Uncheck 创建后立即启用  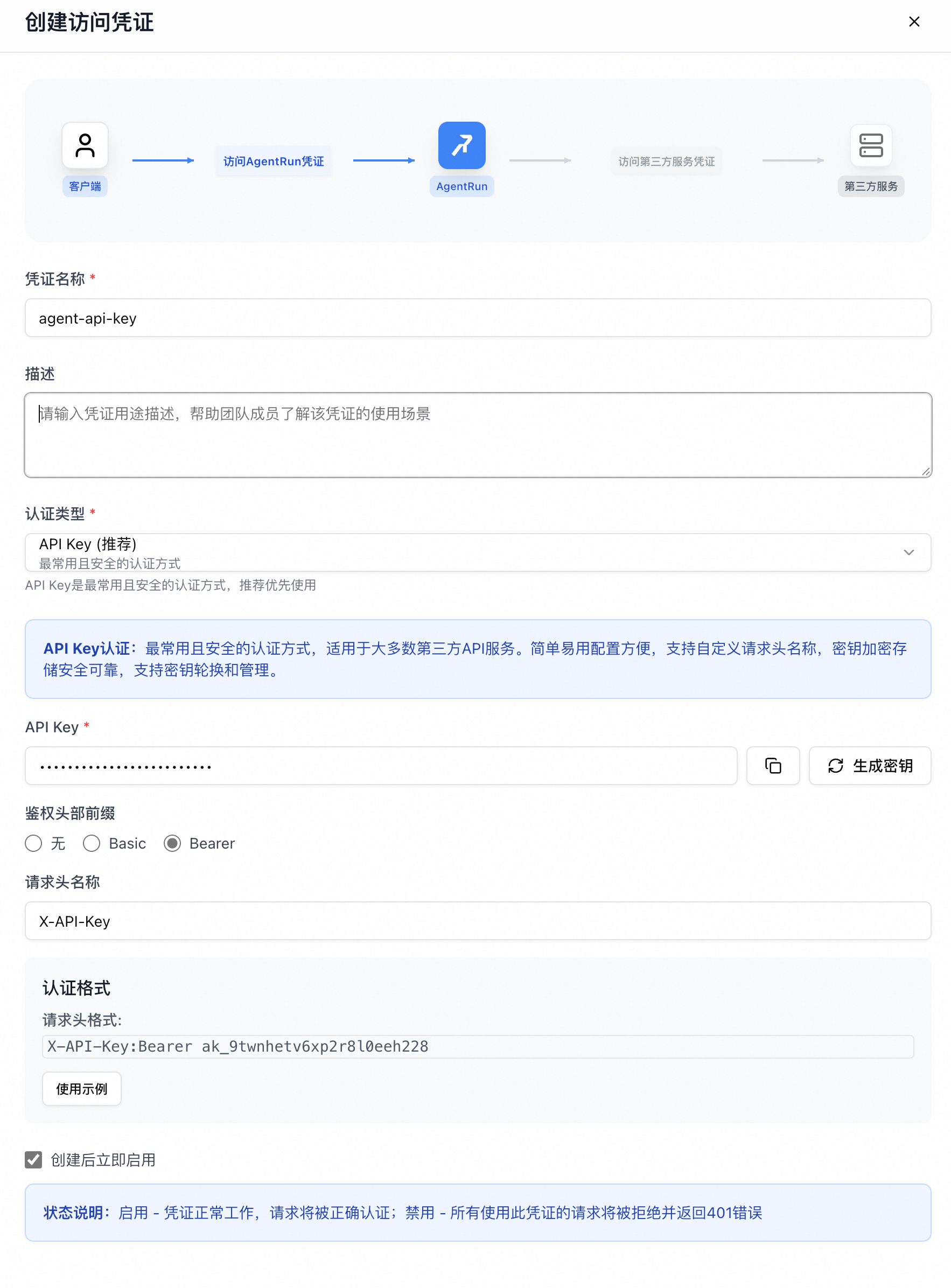[x=33, y=1160]
